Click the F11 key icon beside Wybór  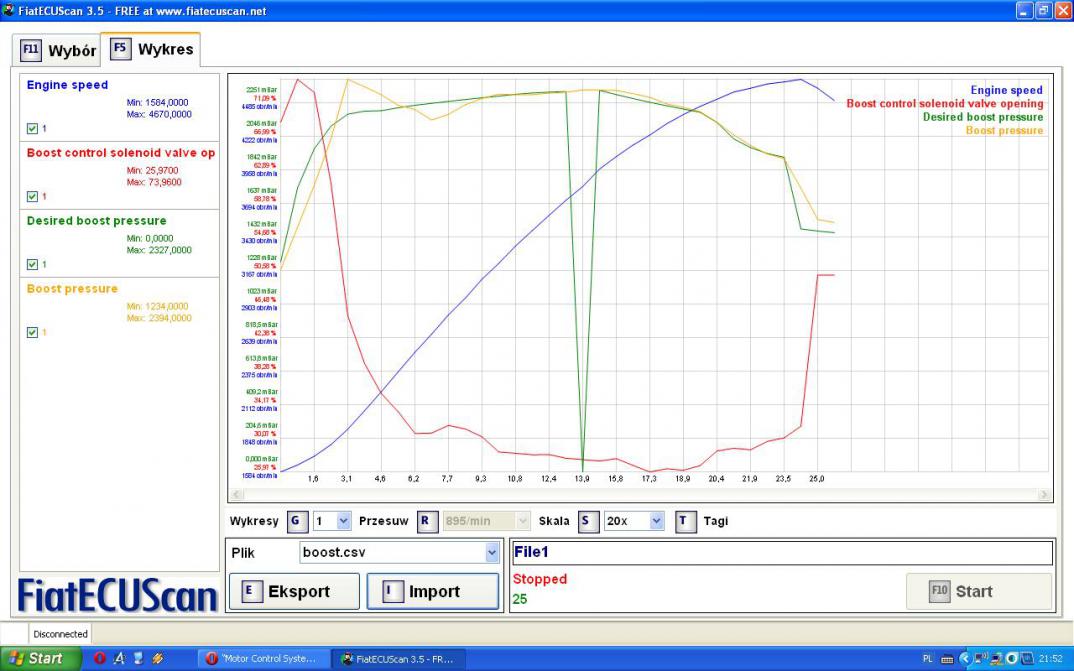[x=31, y=51]
